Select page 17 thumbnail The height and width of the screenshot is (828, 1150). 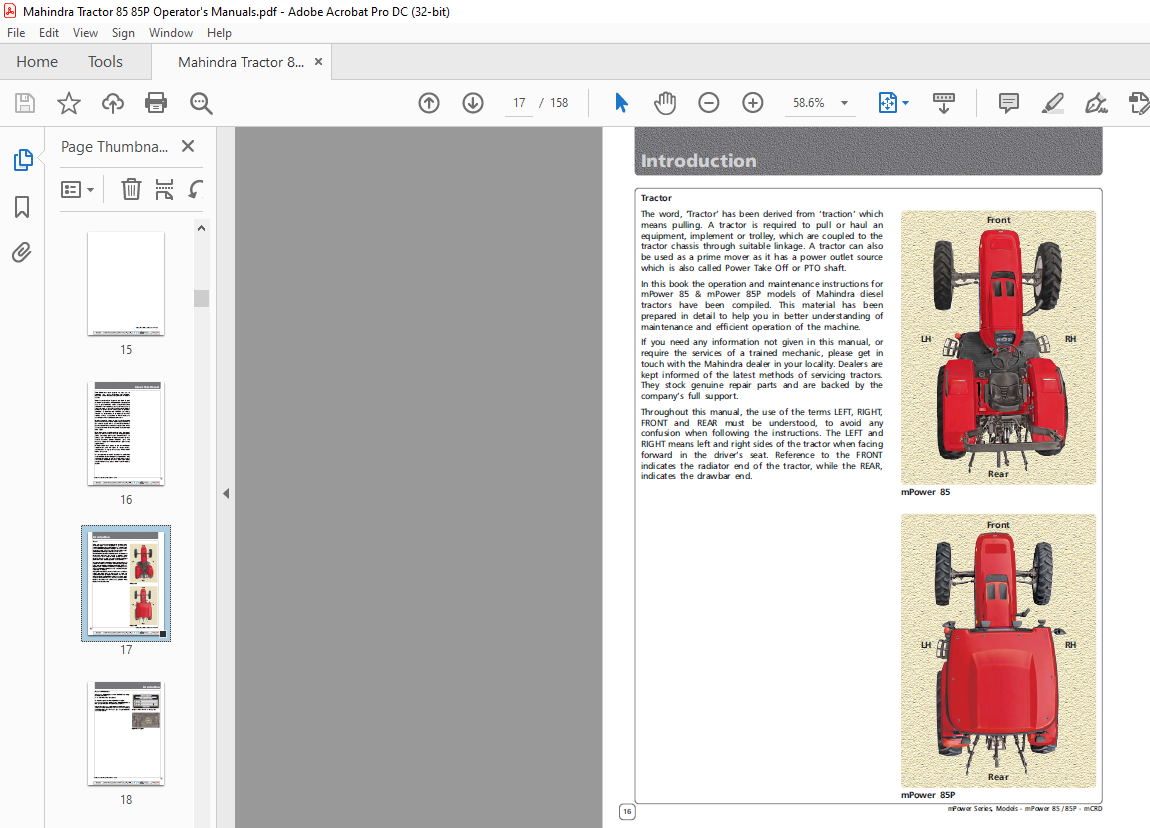coord(126,584)
